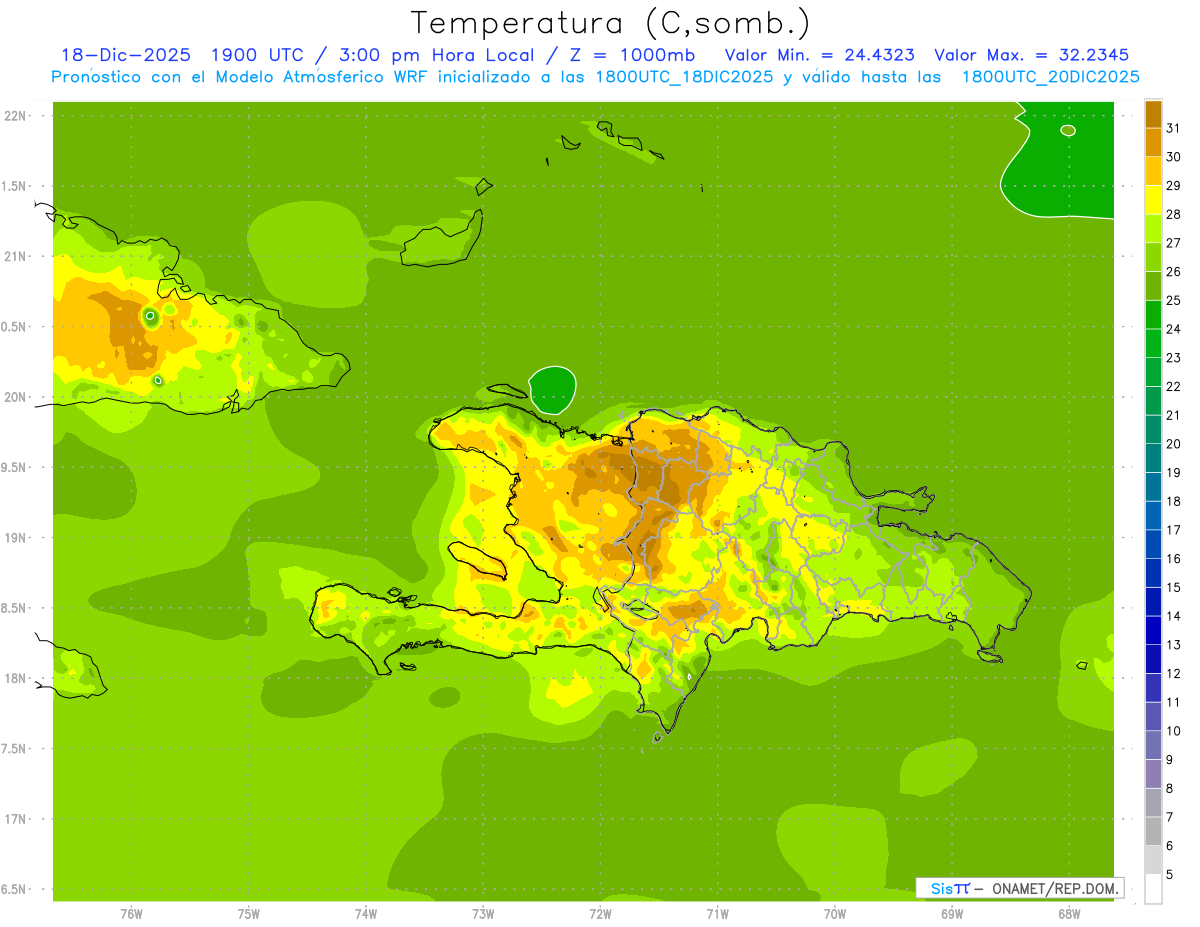
Task: Click the "1900 UTC" time text
Action: pos(259,56)
